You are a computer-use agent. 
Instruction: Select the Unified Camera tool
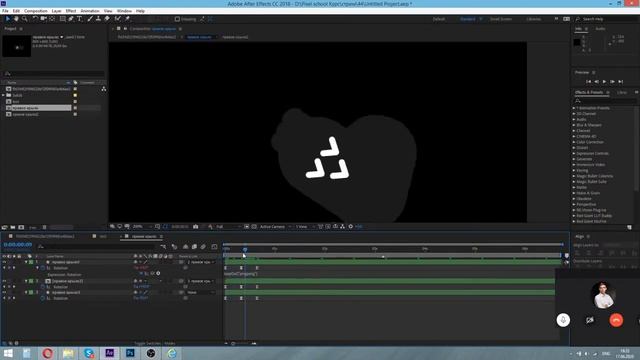point(44,19)
